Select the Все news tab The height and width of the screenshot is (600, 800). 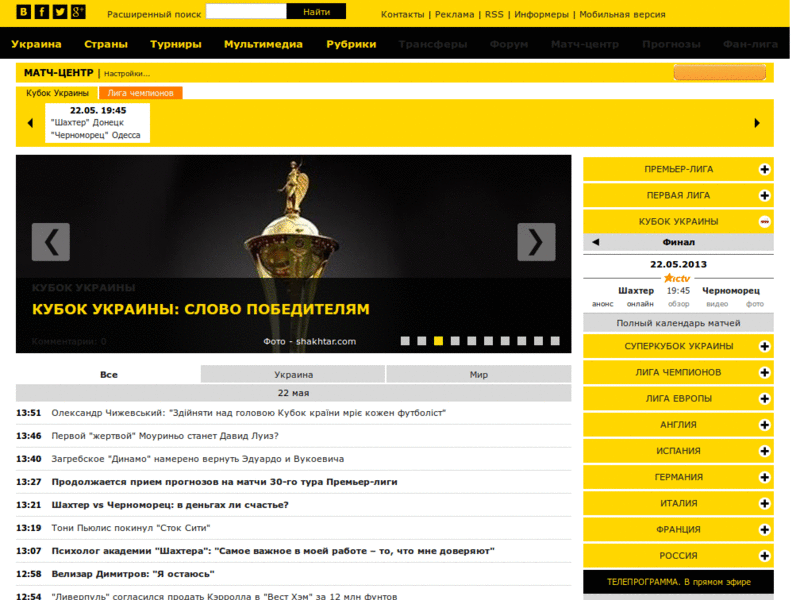coord(108,374)
